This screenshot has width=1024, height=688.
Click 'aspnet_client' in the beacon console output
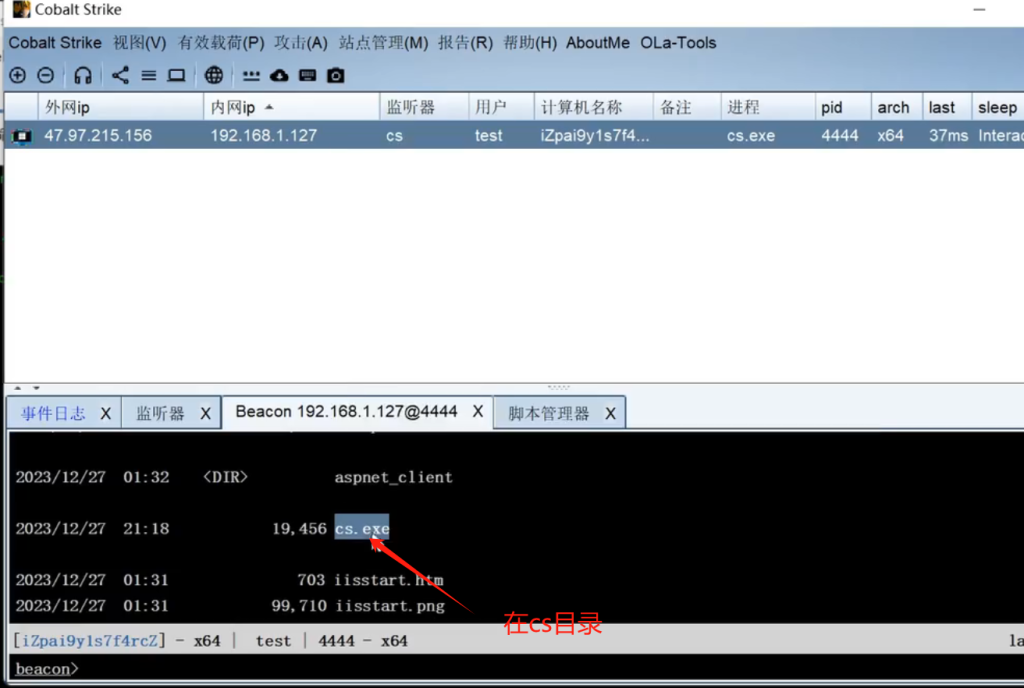[394, 477]
